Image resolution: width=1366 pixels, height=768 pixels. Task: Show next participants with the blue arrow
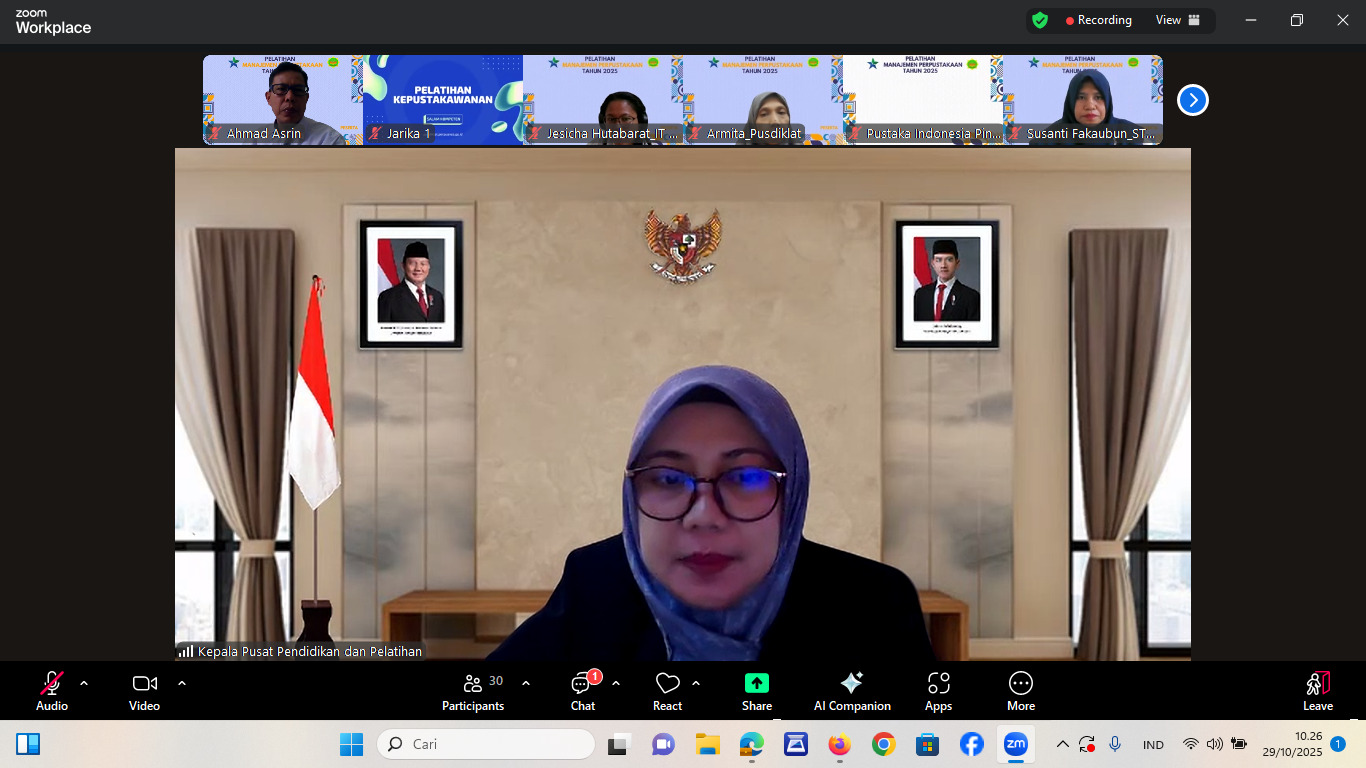(1192, 100)
